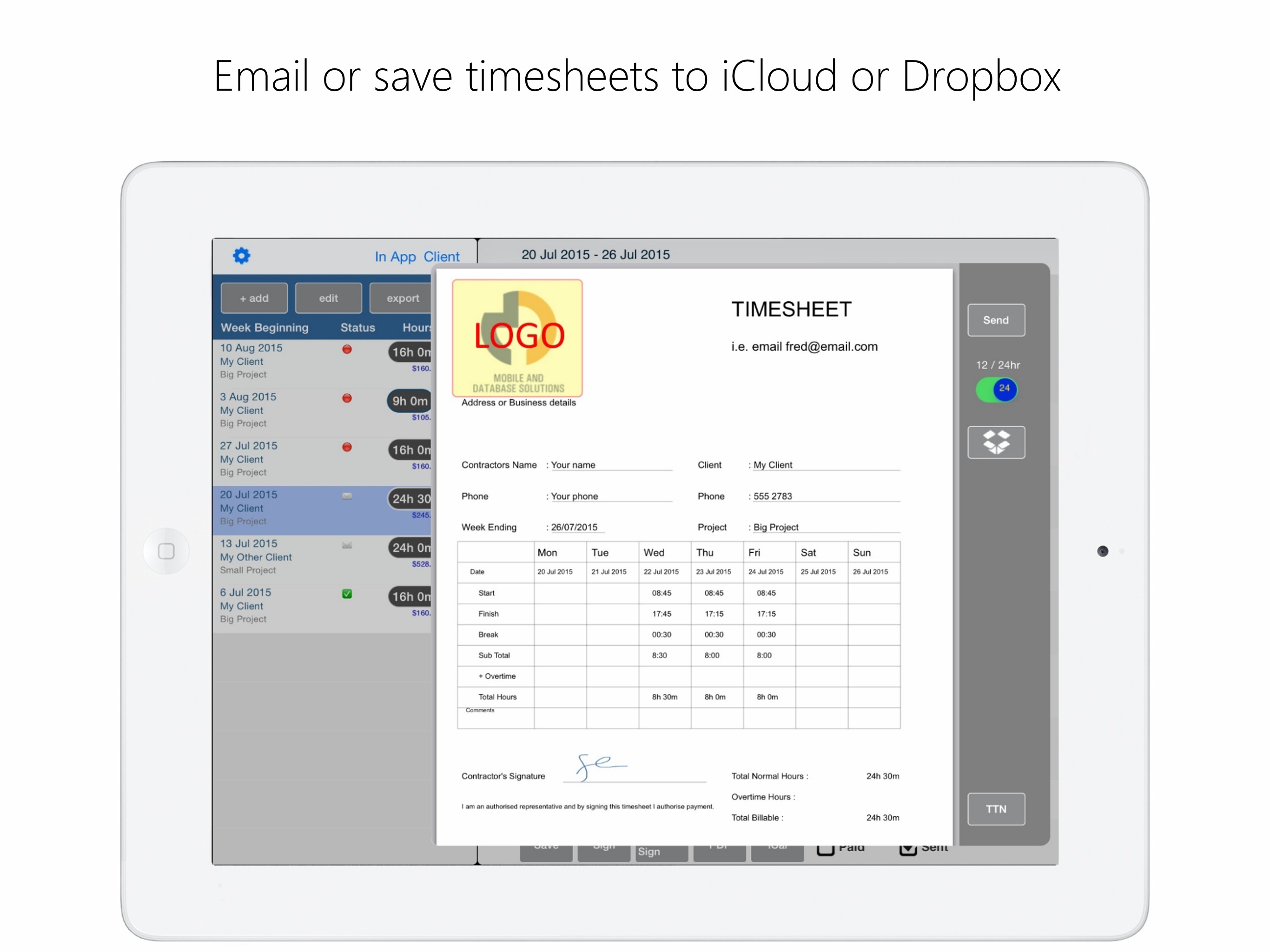
Task: Click the Sun column header in table
Action: point(861,552)
